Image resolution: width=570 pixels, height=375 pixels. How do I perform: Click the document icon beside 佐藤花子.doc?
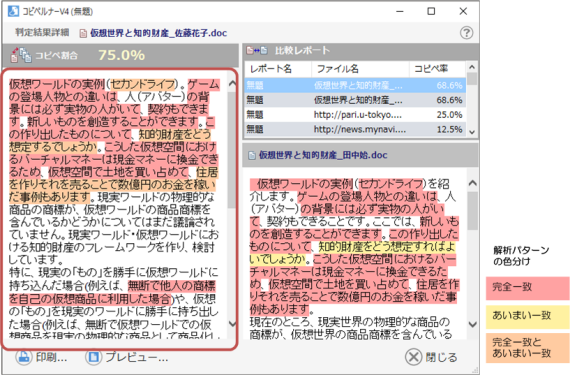[x=83, y=33]
